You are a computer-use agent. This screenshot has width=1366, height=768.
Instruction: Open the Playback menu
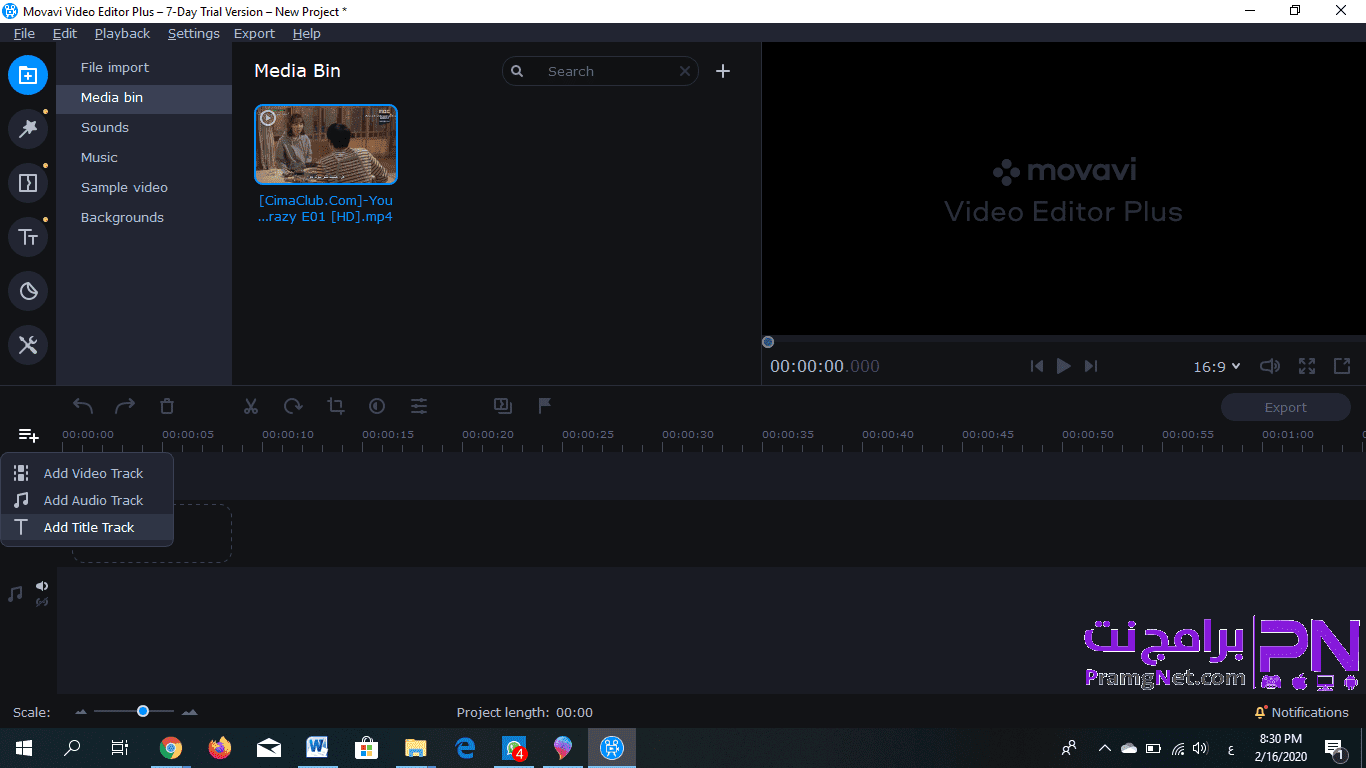122,33
